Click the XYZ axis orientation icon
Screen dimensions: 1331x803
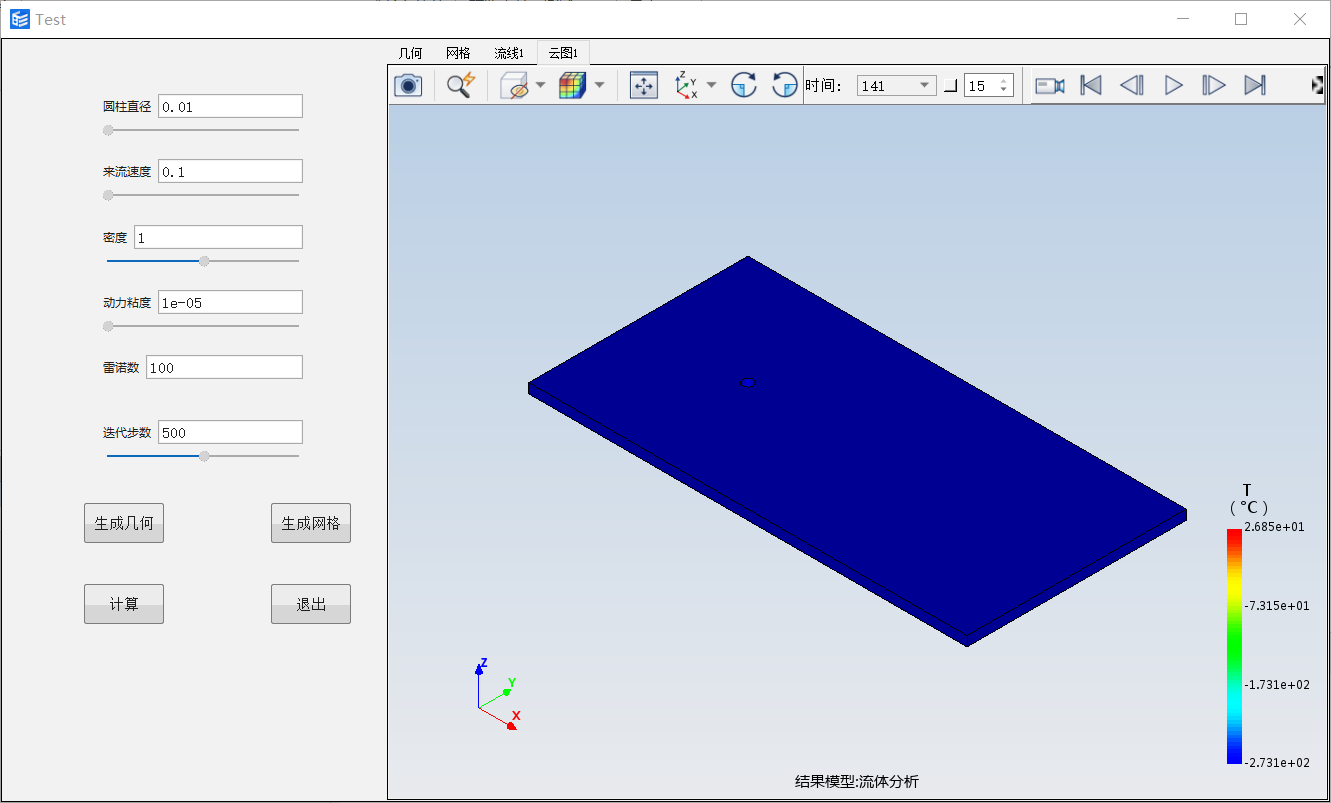[x=687, y=86]
